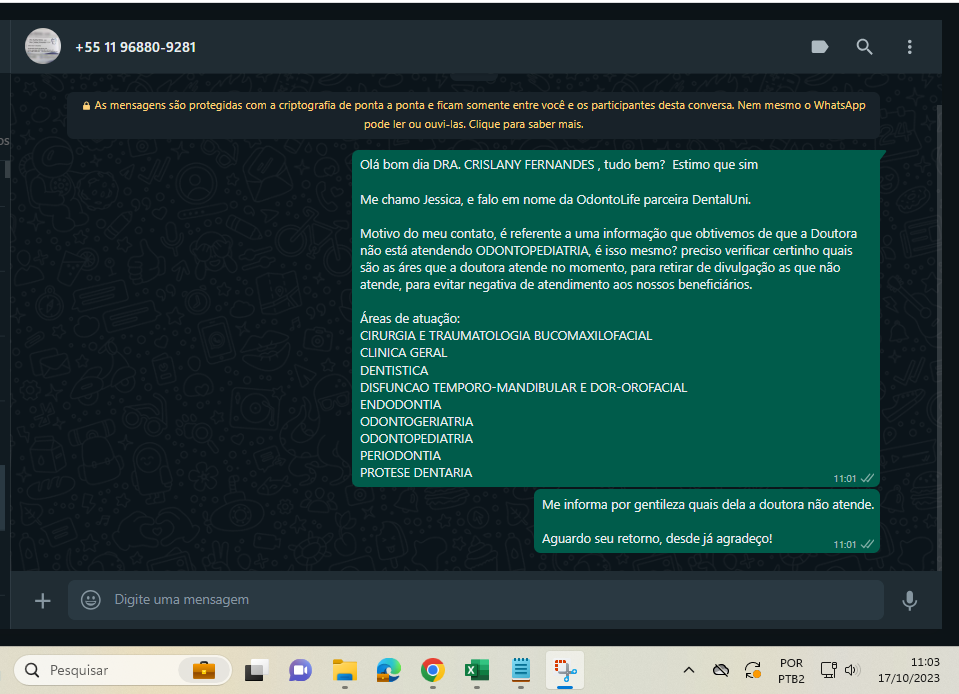Click 'CIRURGIA E TRAUMATOLOGIA BUCOMAXILOFACIAL' line
The height and width of the screenshot is (694, 959).
coord(506,336)
